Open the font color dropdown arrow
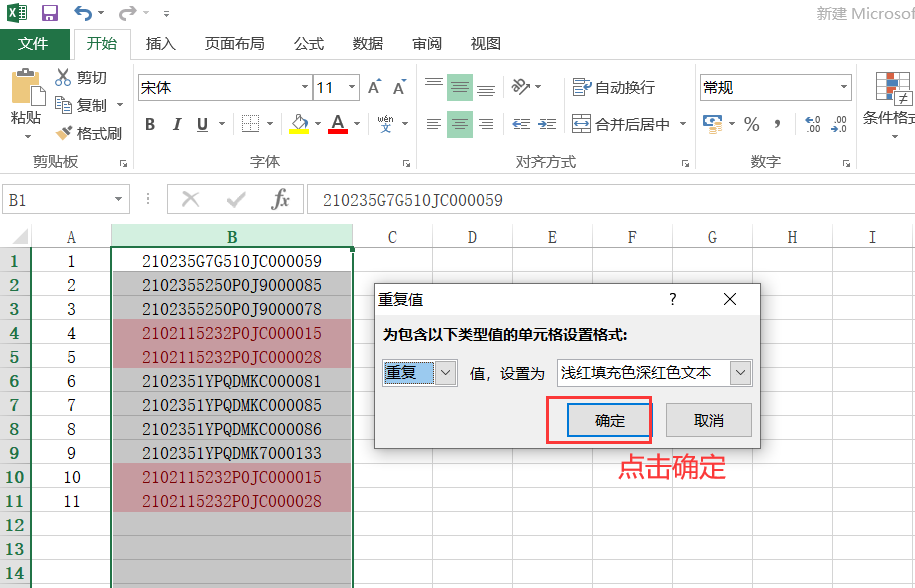This screenshot has width=915, height=588. 357,124
